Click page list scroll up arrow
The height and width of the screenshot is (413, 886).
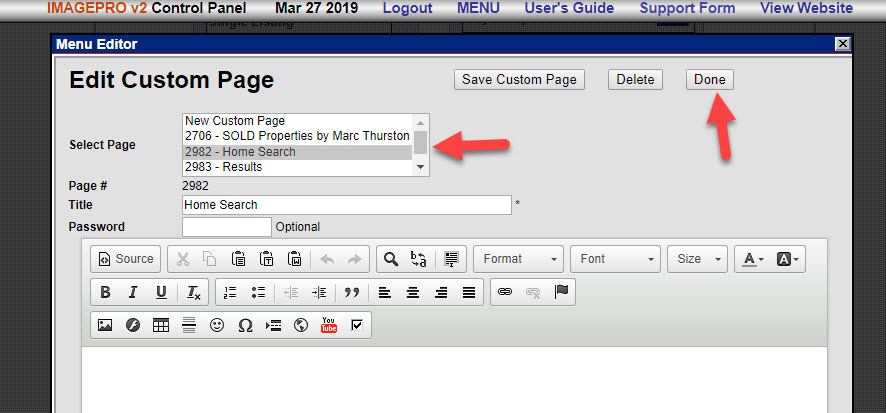click(x=420, y=122)
